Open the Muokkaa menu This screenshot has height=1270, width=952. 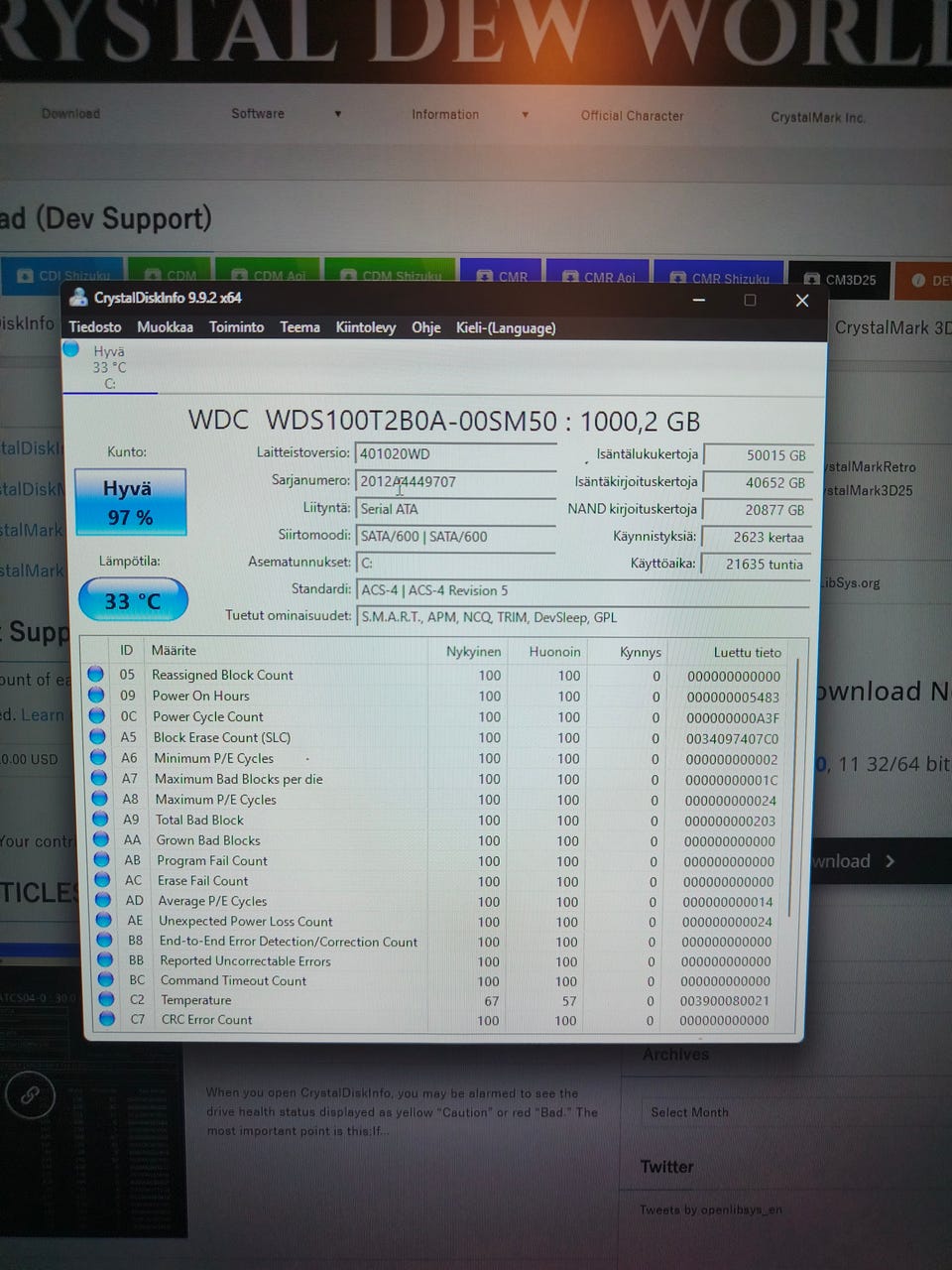(165, 327)
